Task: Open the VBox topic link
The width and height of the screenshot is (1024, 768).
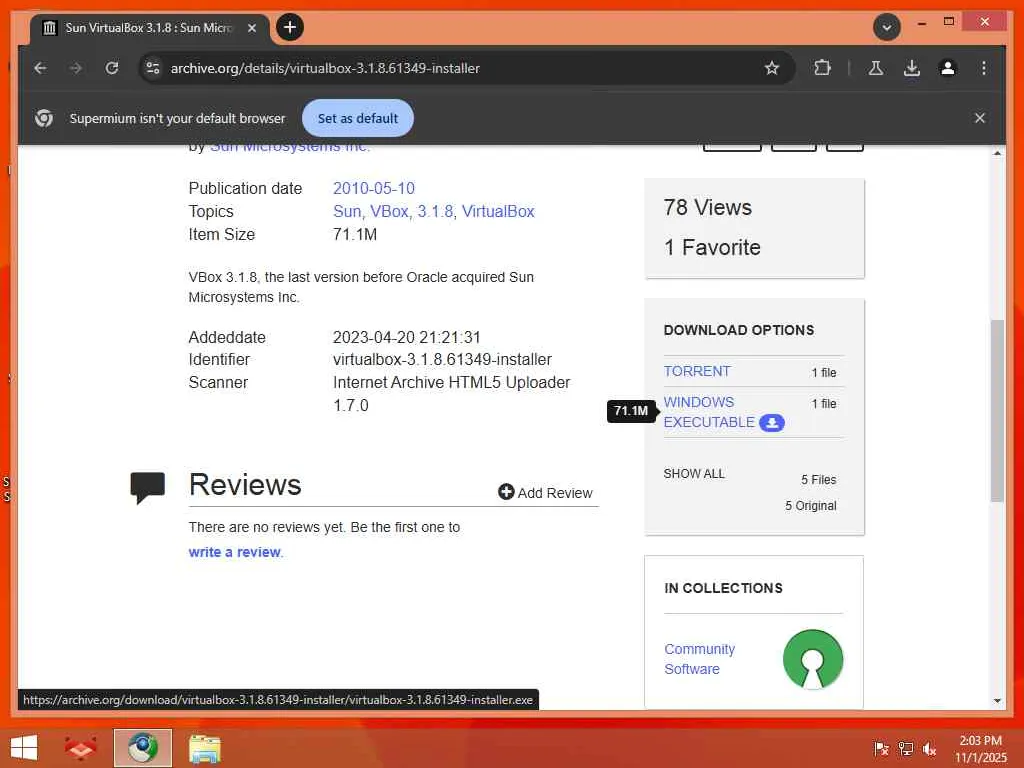Action: point(389,212)
